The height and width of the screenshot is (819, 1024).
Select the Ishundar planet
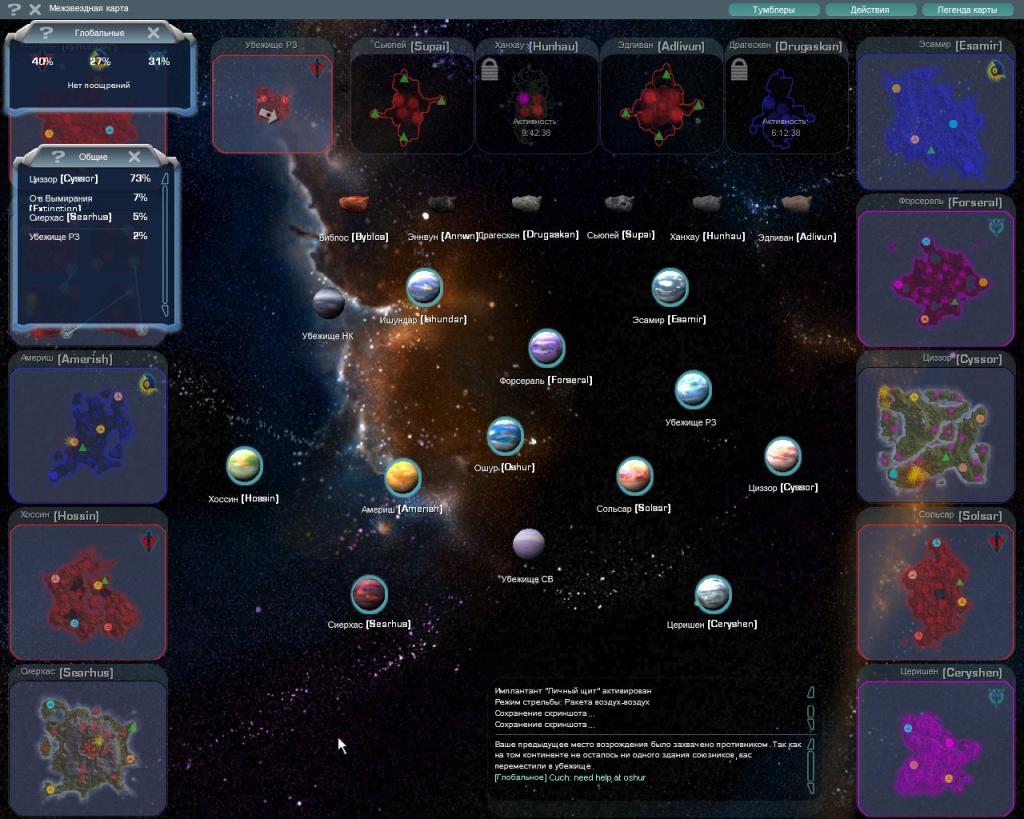pos(424,288)
